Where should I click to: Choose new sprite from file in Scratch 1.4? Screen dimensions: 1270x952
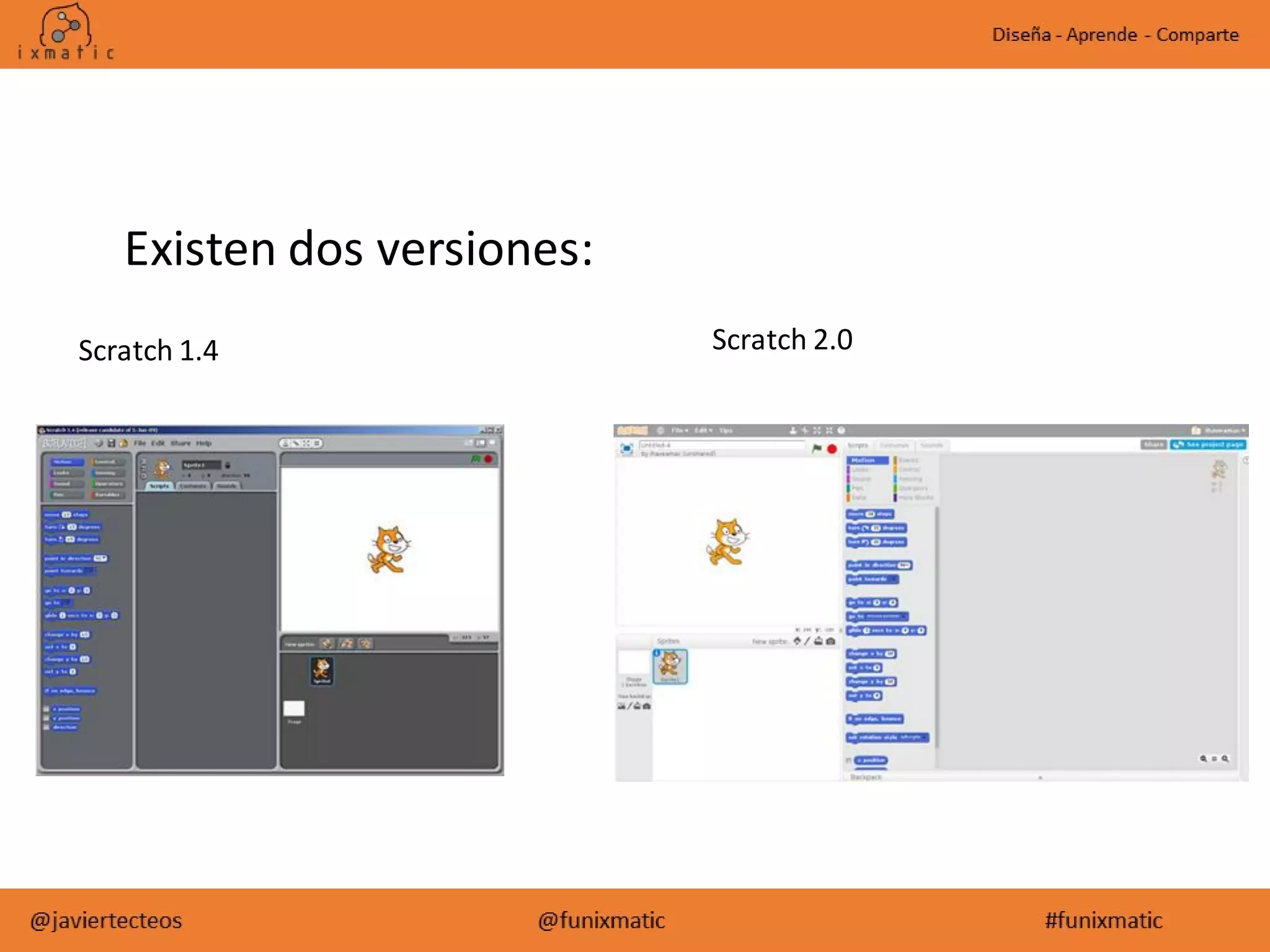coord(347,644)
